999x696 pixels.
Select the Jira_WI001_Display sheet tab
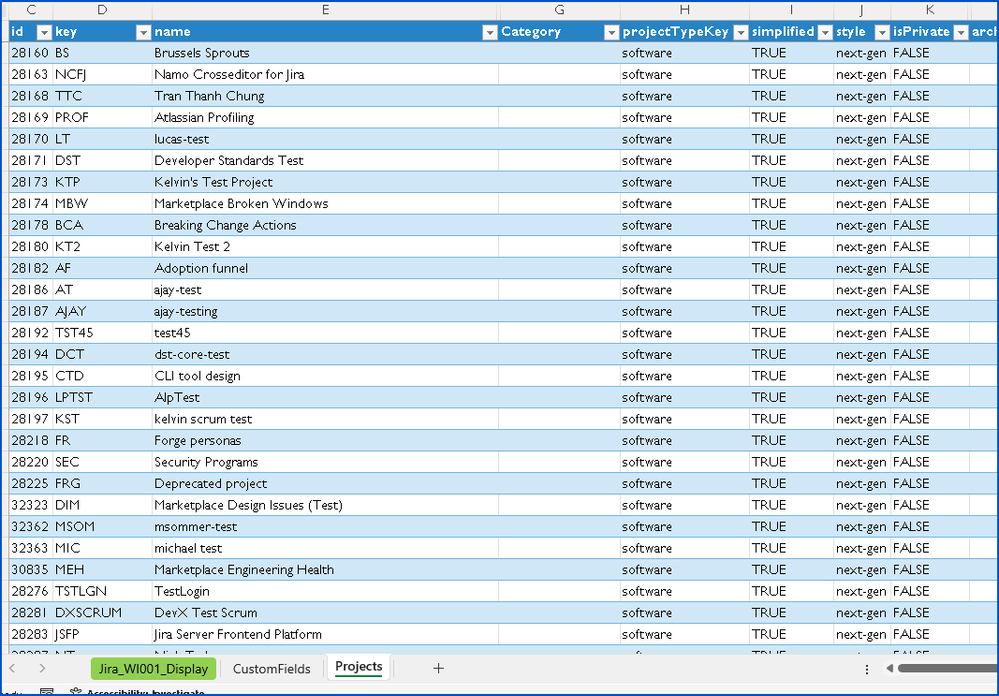152,668
